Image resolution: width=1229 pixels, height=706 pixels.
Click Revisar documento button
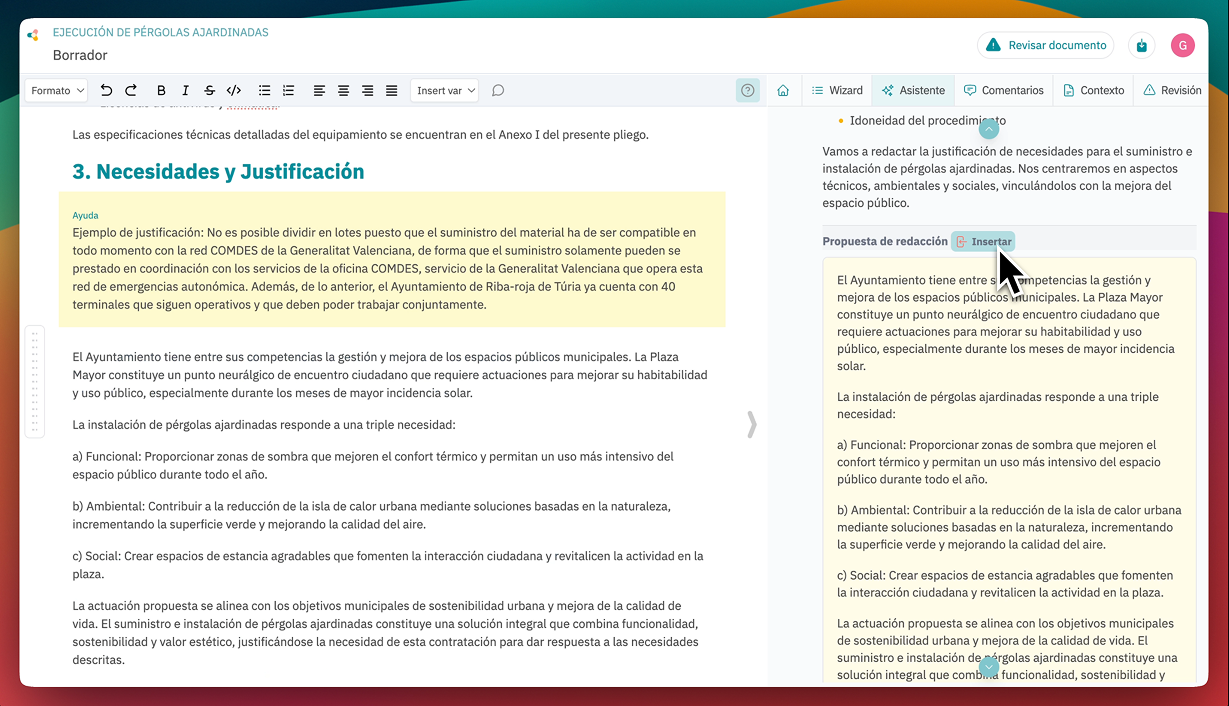pyautogui.click(x=1046, y=45)
